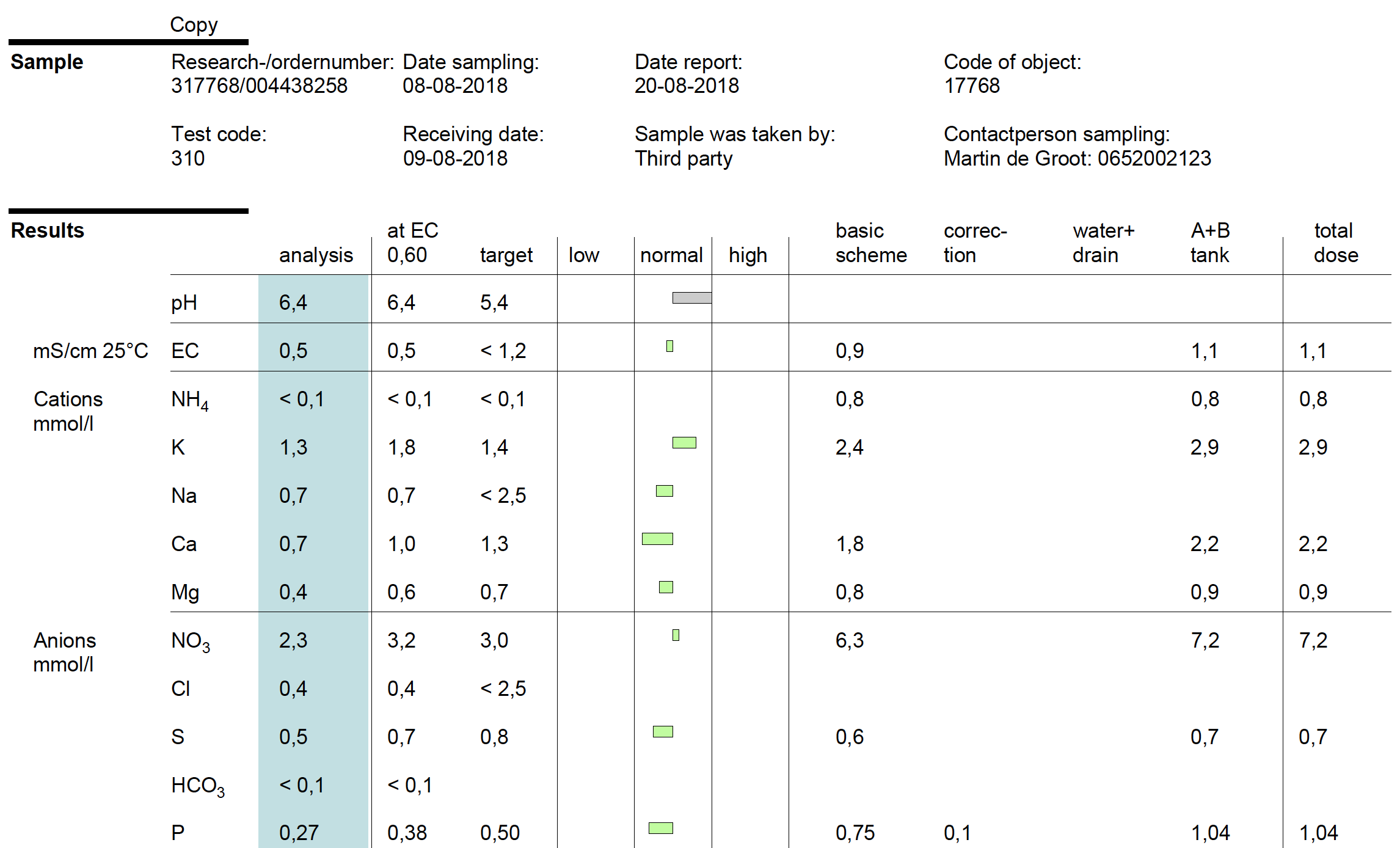Click the date report value 20-08-2018
Screen dimensions: 1400x848
(x=687, y=86)
